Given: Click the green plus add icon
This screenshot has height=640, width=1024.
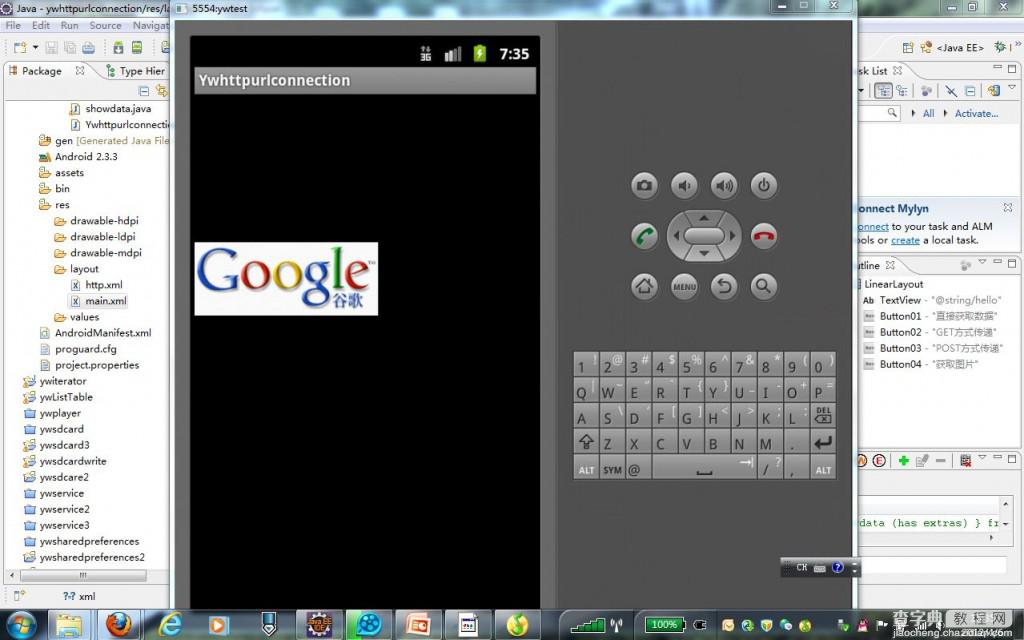Looking at the screenshot, I should pyautogui.click(x=904, y=460).
